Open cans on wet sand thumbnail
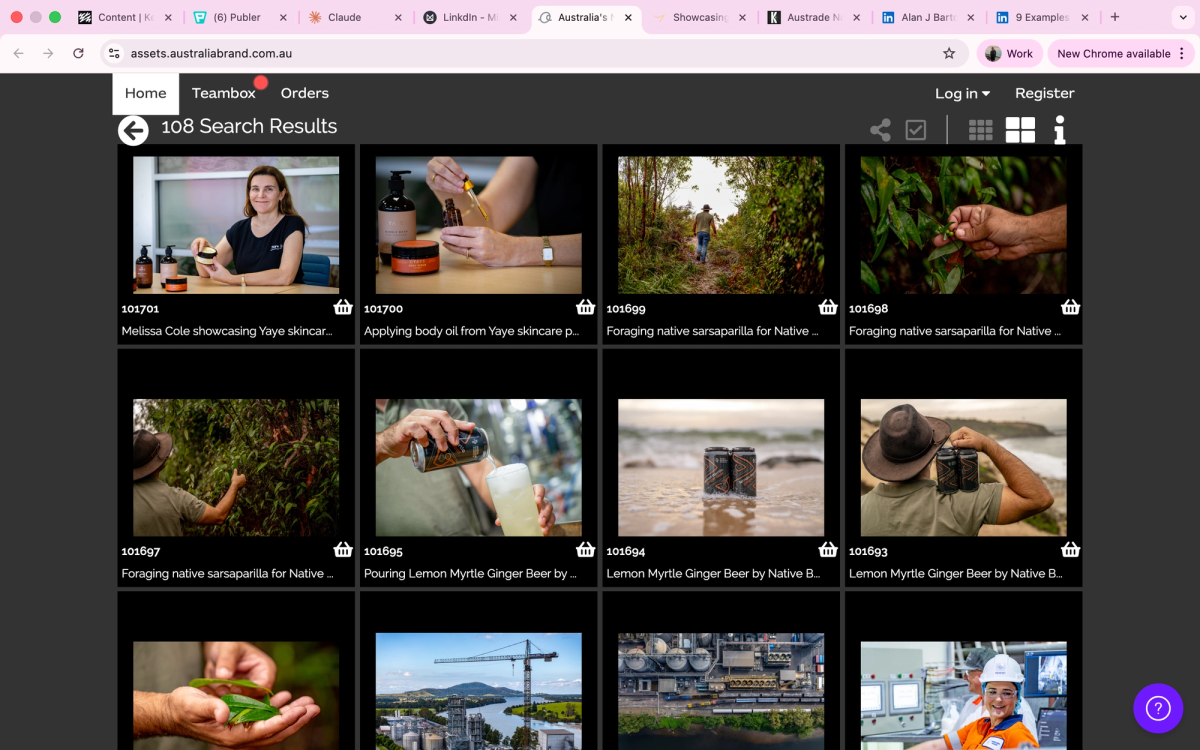Image resolution: width=1200 pixels, height=750 pixels. 721,467
